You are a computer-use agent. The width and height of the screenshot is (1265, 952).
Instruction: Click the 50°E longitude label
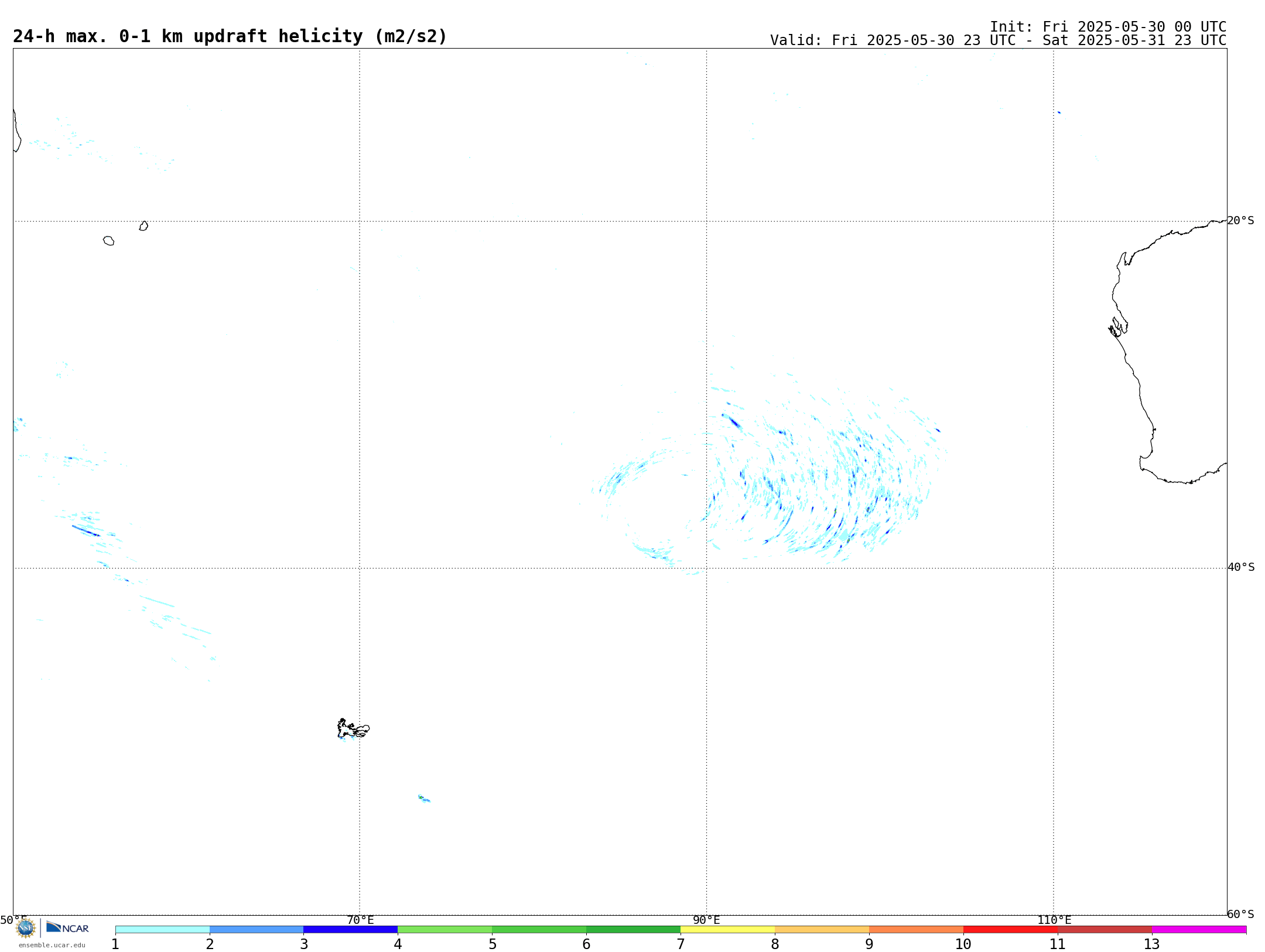click(x=13, y=920)
